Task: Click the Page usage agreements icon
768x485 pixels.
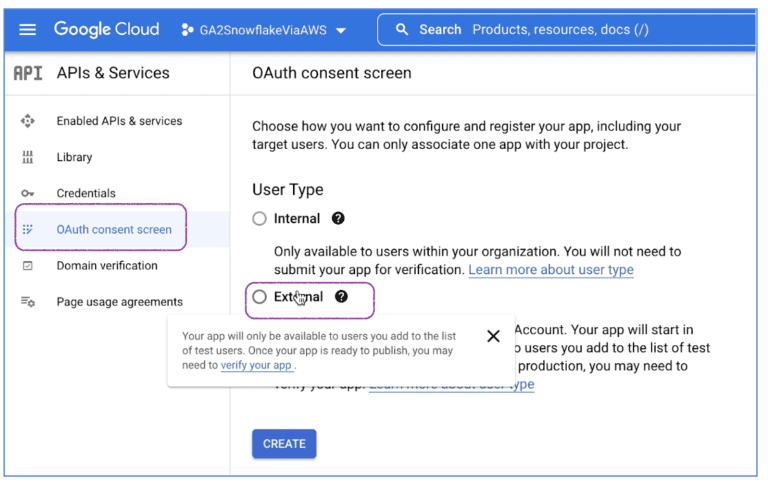Action: coord(27,302)
